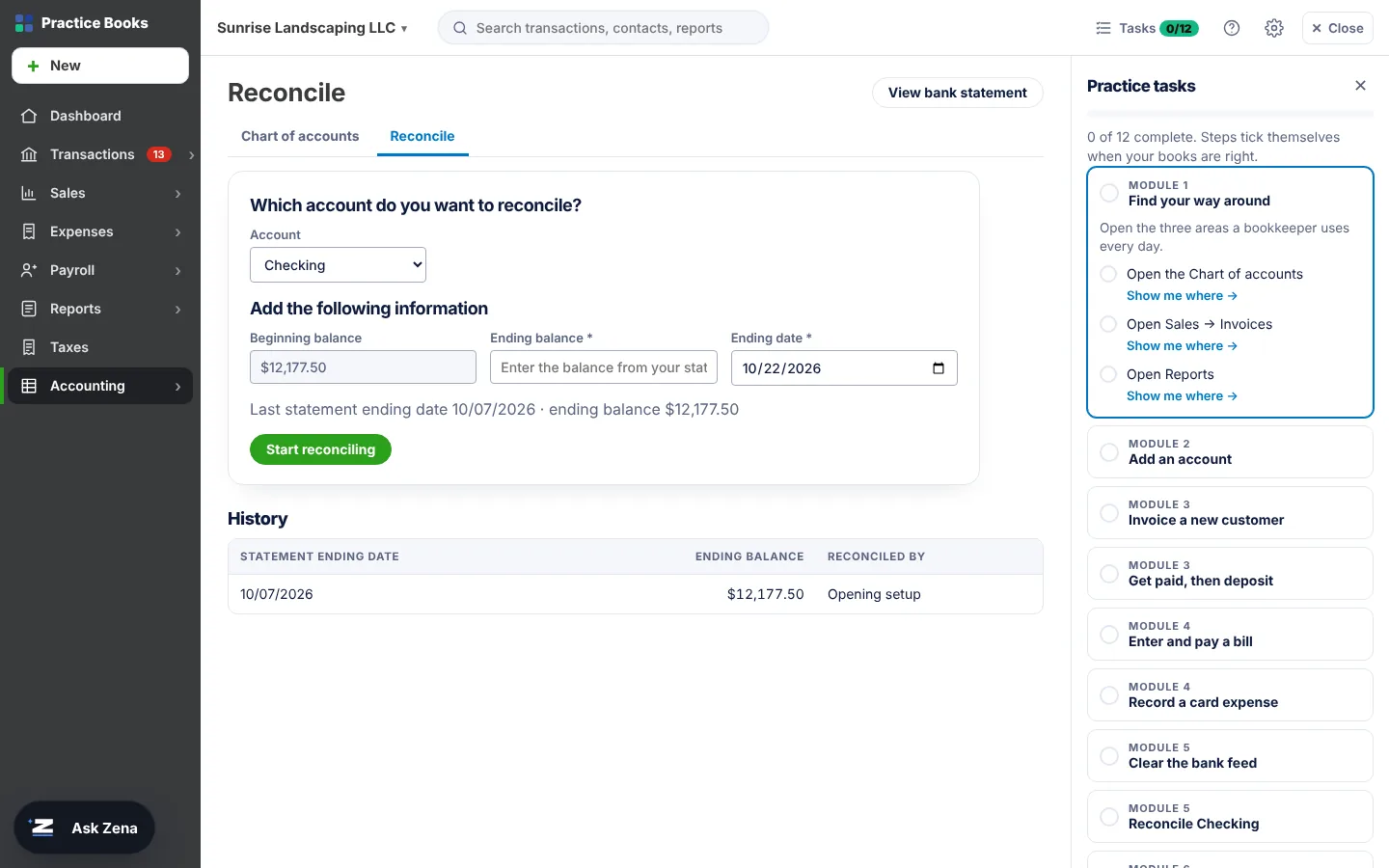
Task: Expand the Payroll submenu chevron
Action: [x=177, y=271]
